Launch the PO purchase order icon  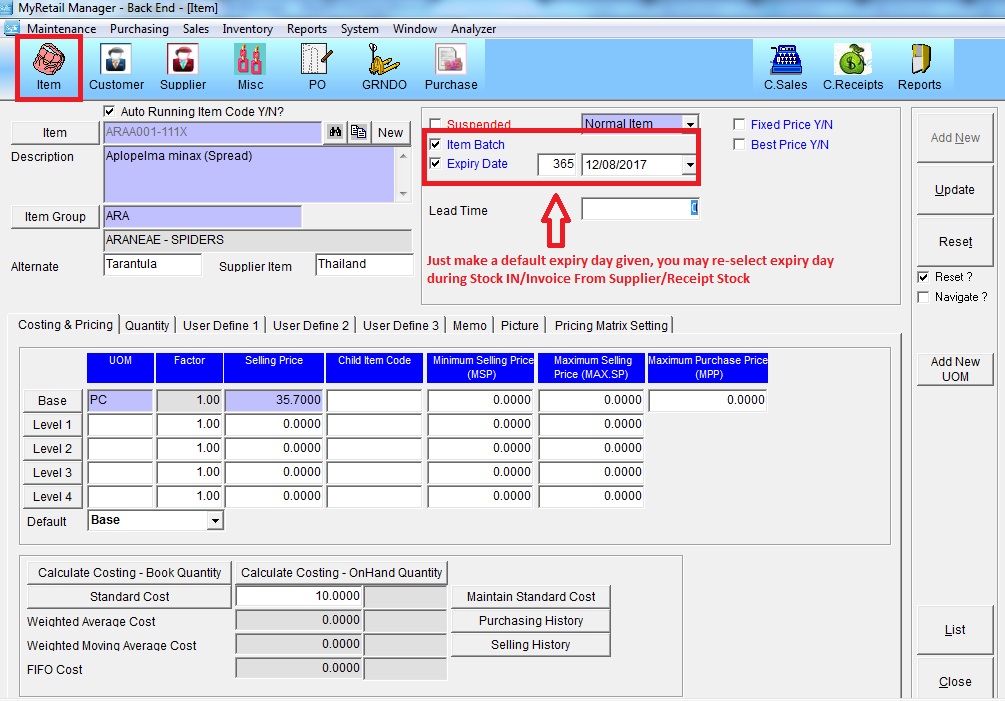(316, 66)
